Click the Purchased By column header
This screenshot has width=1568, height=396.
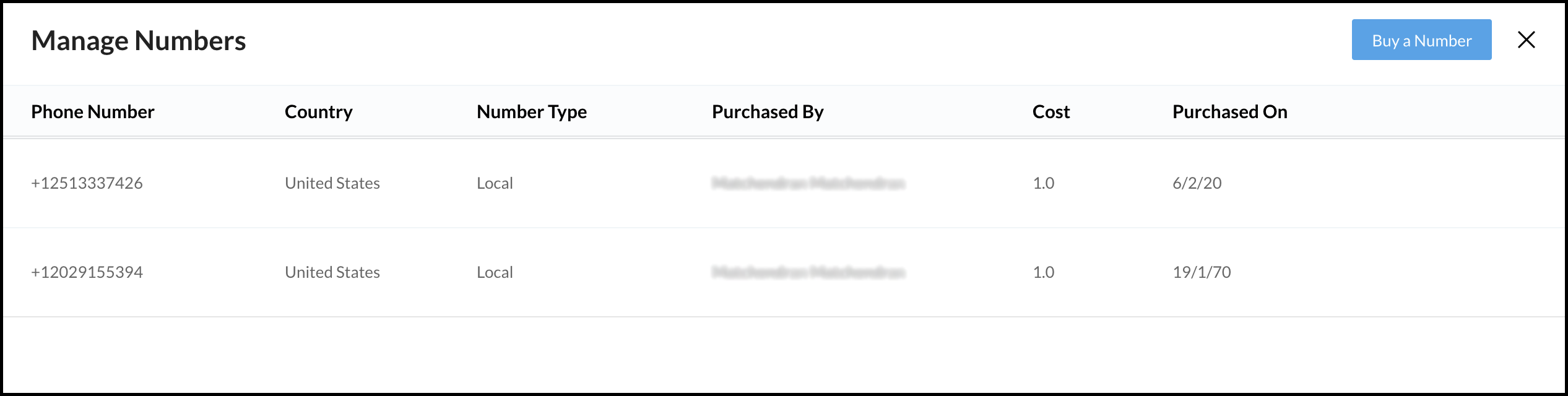pos(767,112)
